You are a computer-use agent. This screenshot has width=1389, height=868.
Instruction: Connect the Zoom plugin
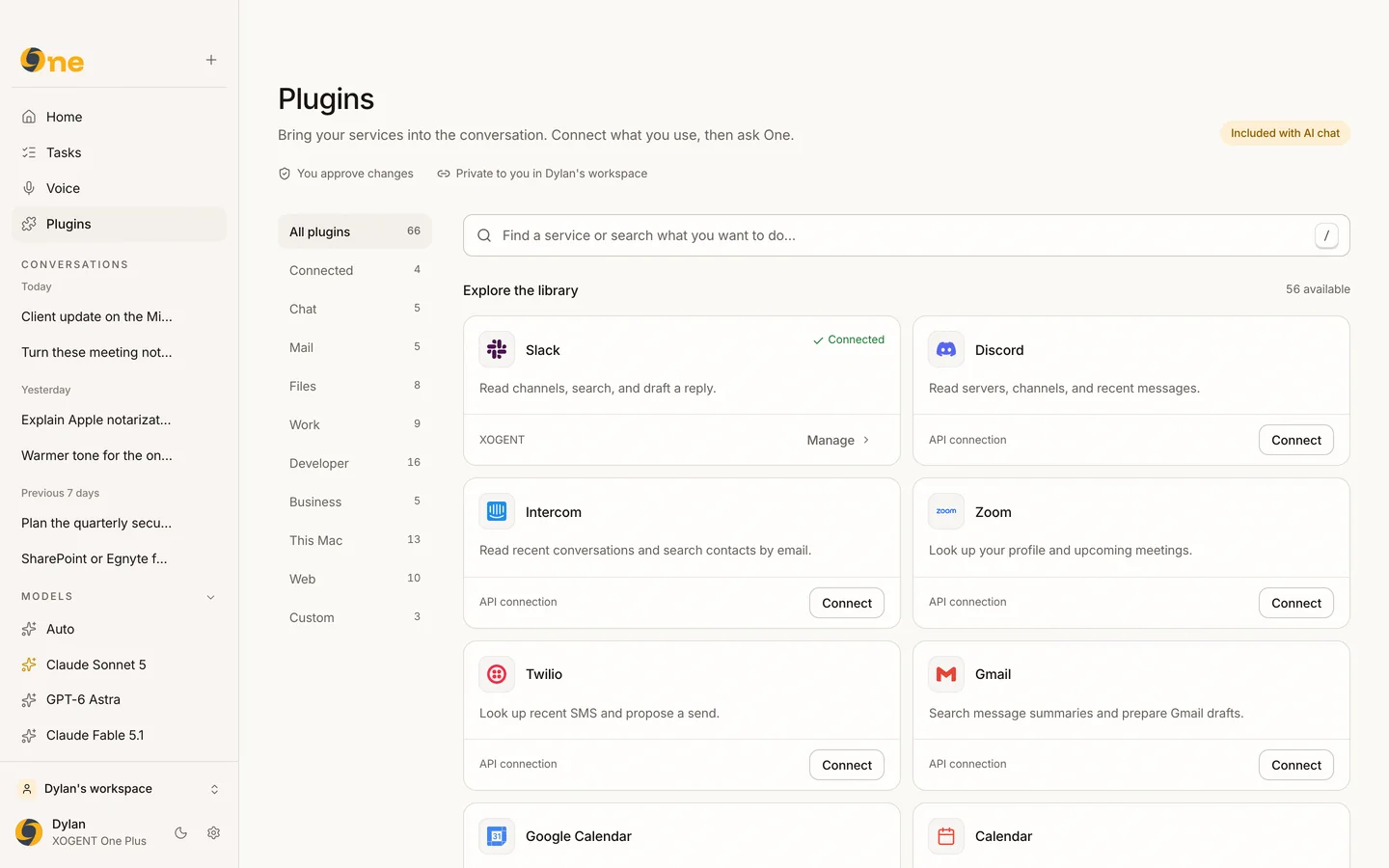[1295, 603]
